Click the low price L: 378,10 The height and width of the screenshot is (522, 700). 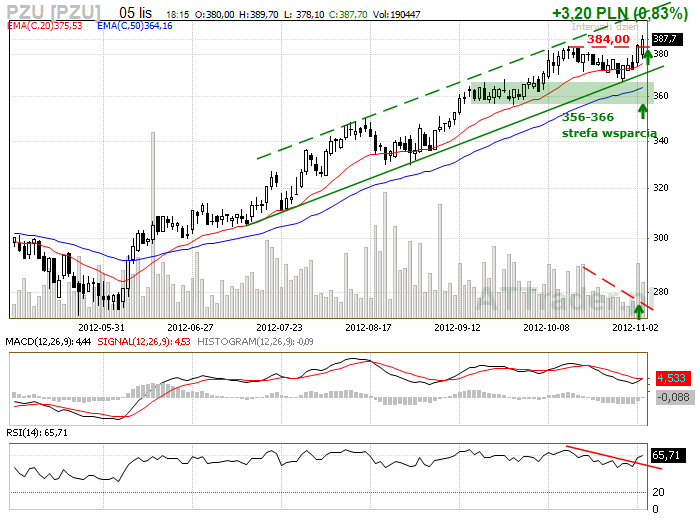click(x=304, y=15)
